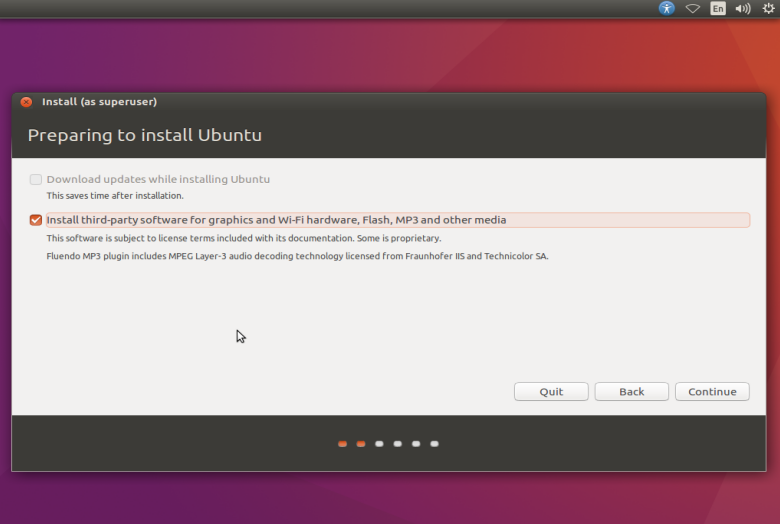This screenshot has width=780, height=524.
Task: Click 'This saves time after installation.' text
Action: tap(115, 196)
